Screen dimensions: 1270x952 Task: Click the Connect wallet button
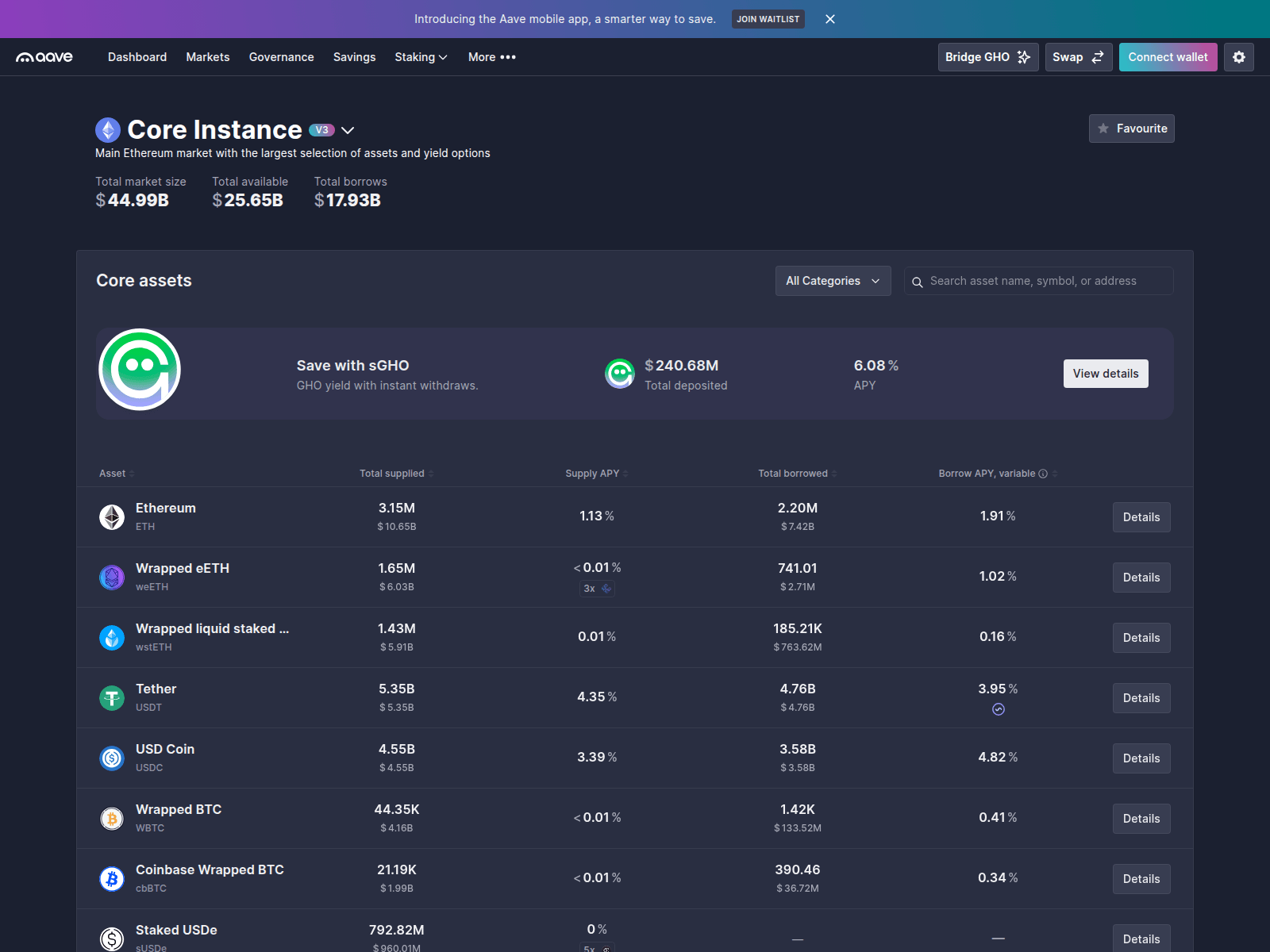(1168, 56)
